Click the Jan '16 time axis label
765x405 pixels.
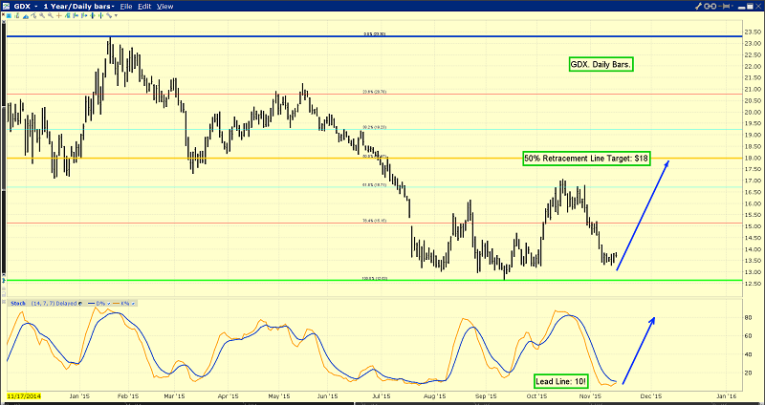point(726,396)
